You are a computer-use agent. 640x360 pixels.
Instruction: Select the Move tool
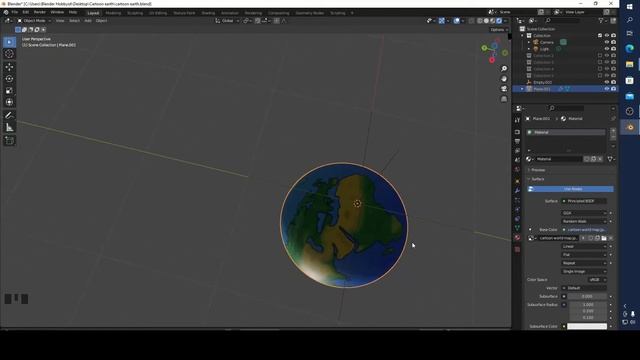(9, 67)
